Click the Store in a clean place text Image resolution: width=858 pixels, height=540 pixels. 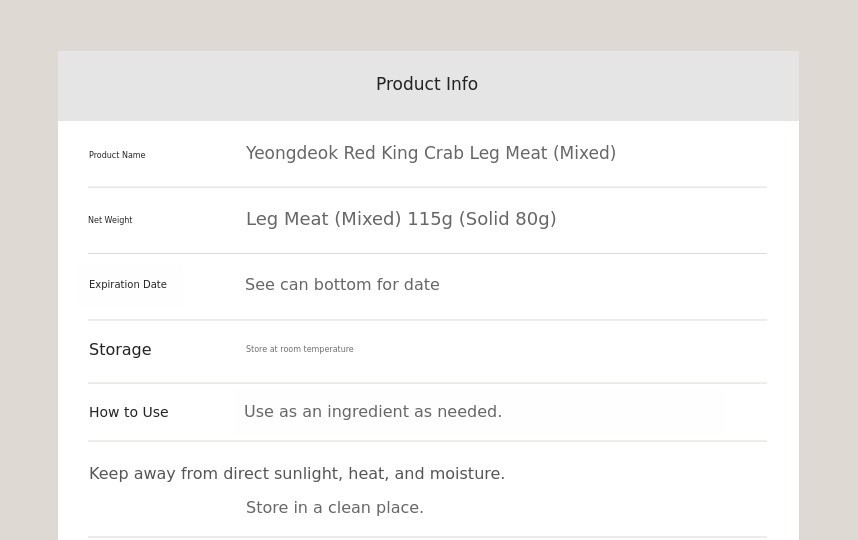[x=334, y=508]
